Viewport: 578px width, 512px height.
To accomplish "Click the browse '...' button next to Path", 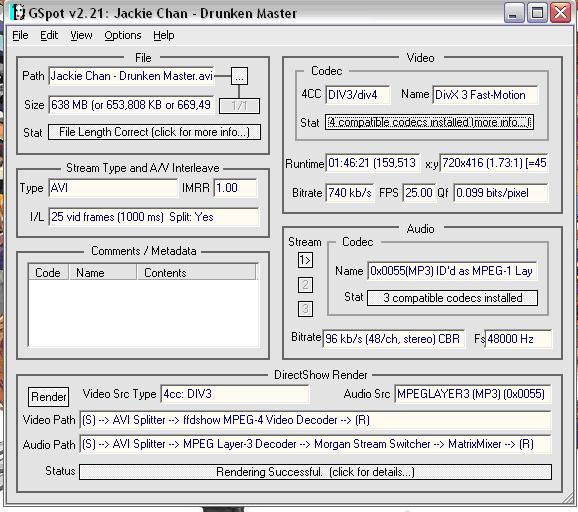I will [x=239, y=76].
